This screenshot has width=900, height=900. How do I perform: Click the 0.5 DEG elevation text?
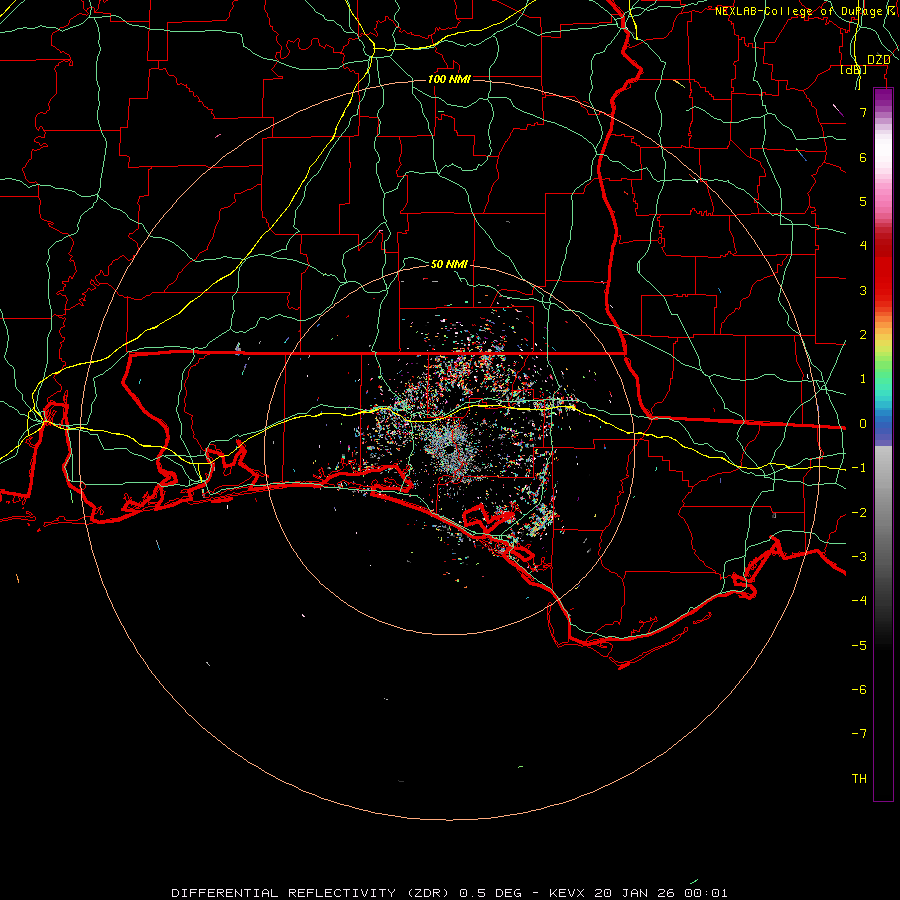(491, 893)
